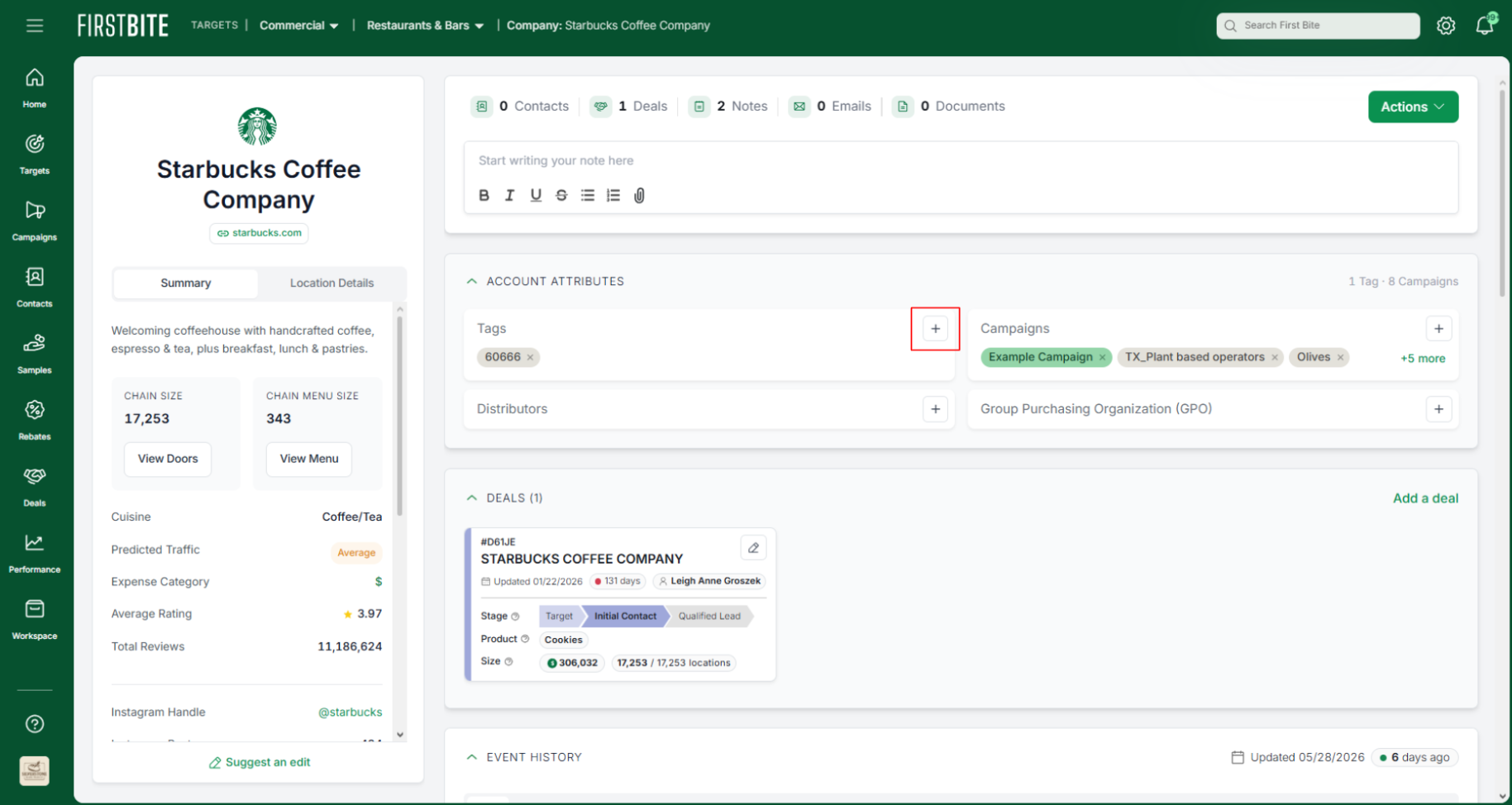Click View Menu button
Screen dimensions: 1512x805
point(309,460)
